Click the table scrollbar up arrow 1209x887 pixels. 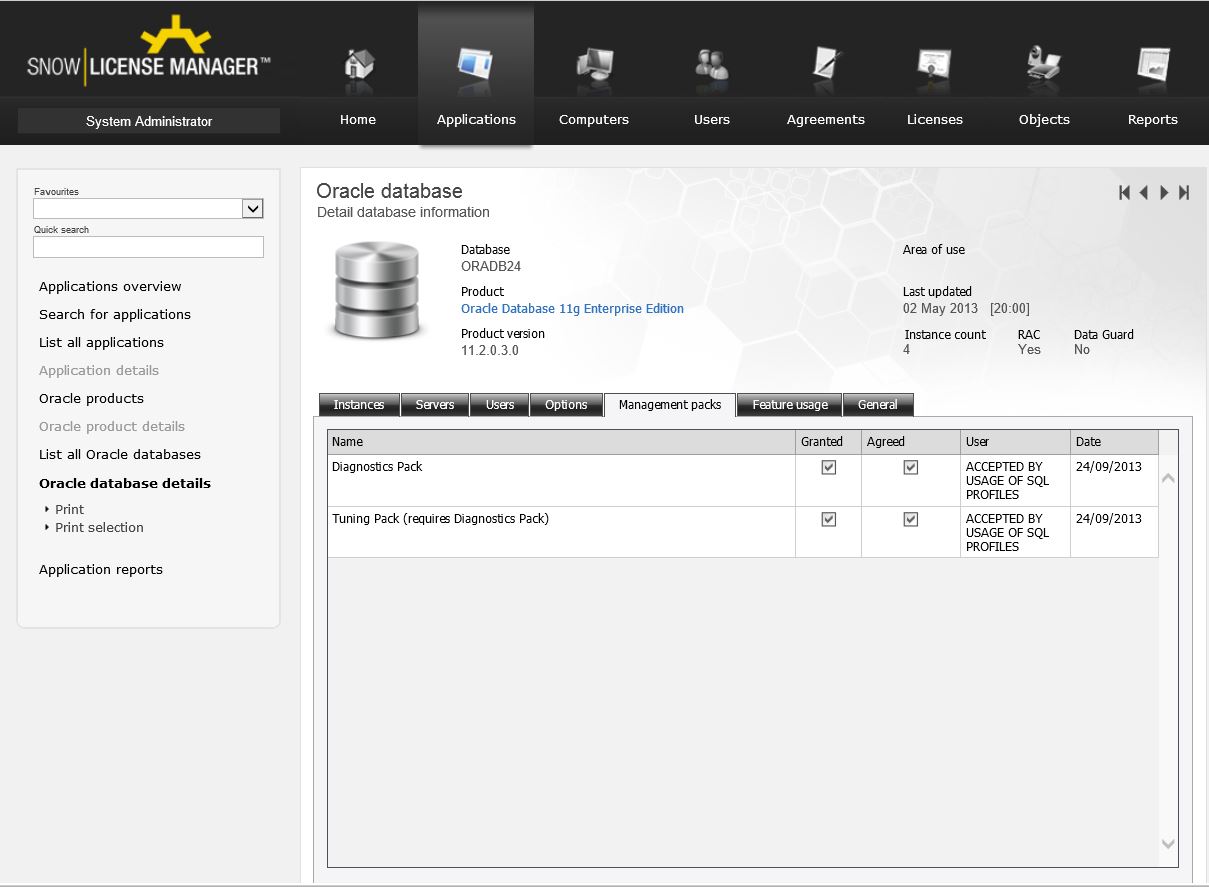click(1168, 479)
